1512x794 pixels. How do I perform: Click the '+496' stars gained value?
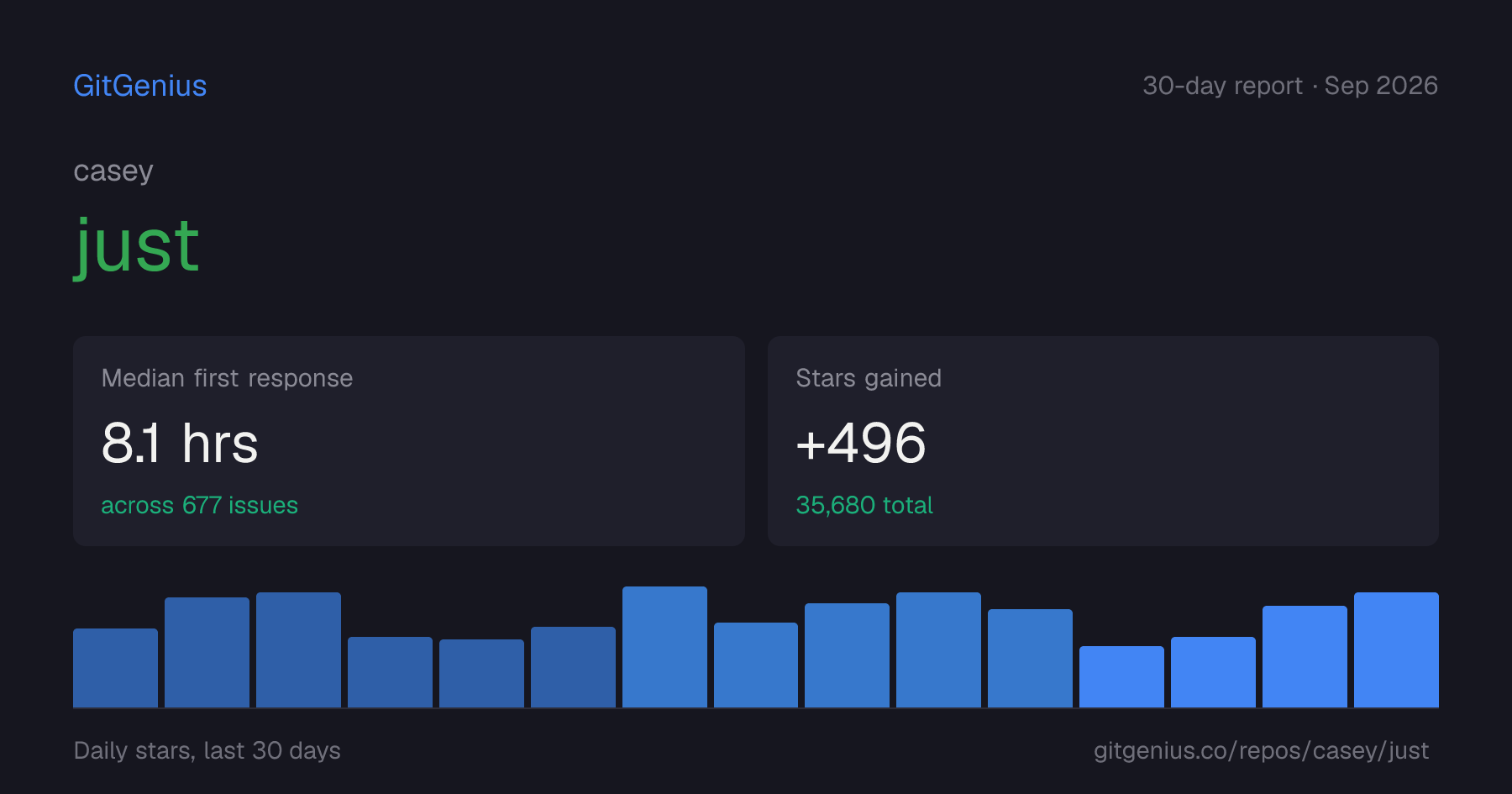point(861,443)
